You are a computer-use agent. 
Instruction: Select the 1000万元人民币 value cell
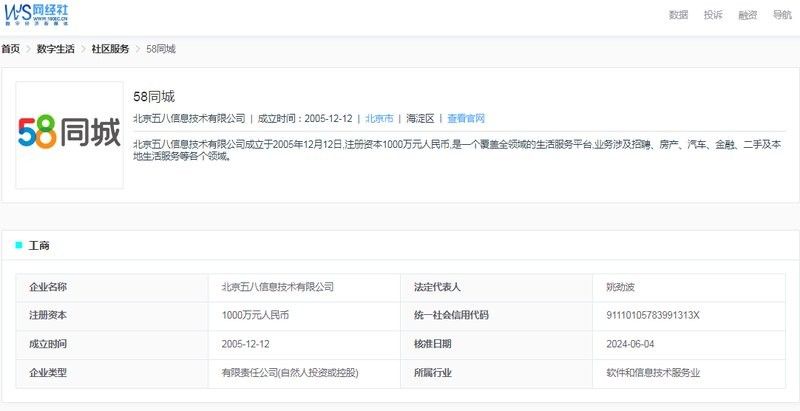(x=305, y=316)
